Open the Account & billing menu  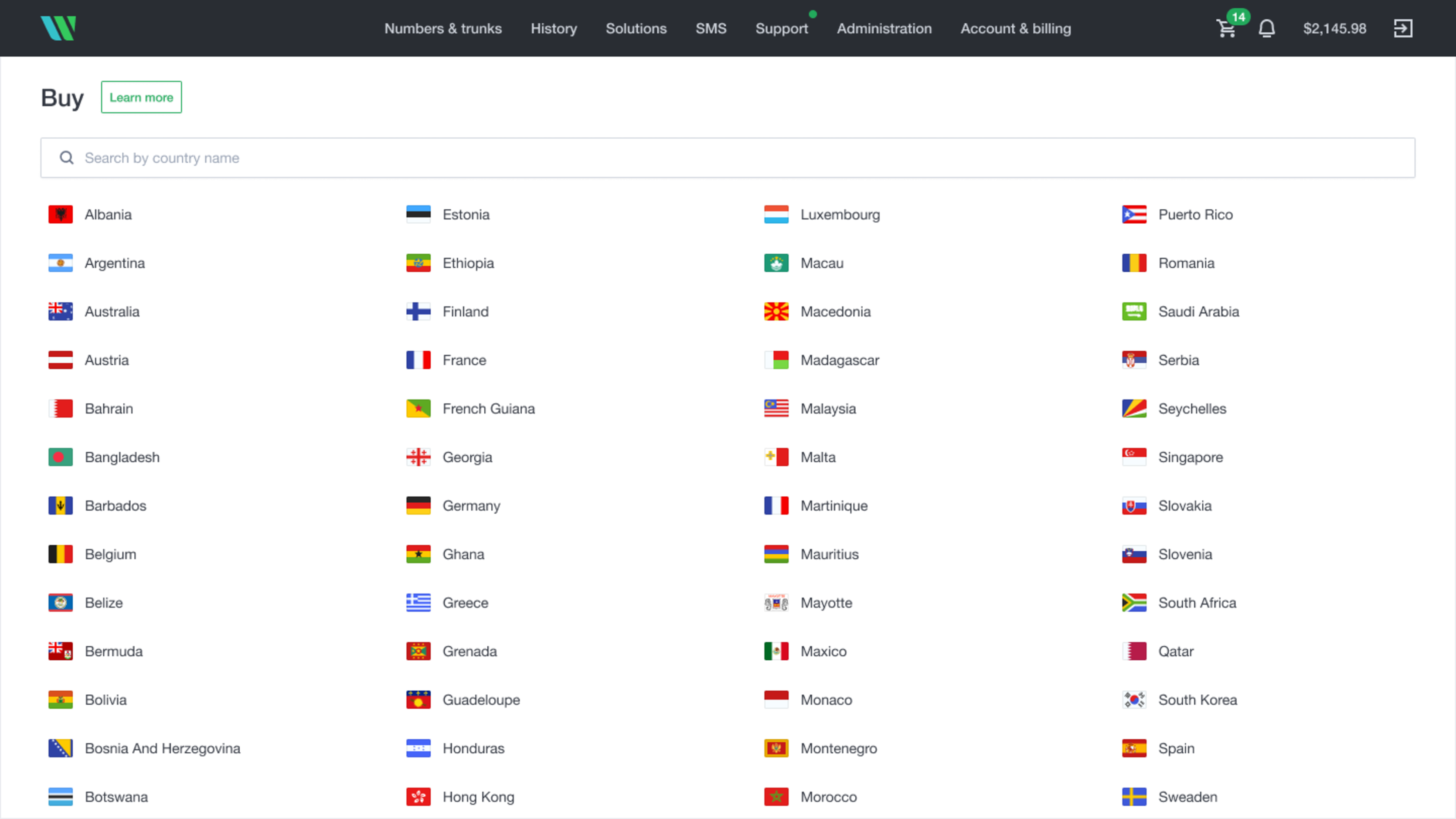1016,28
